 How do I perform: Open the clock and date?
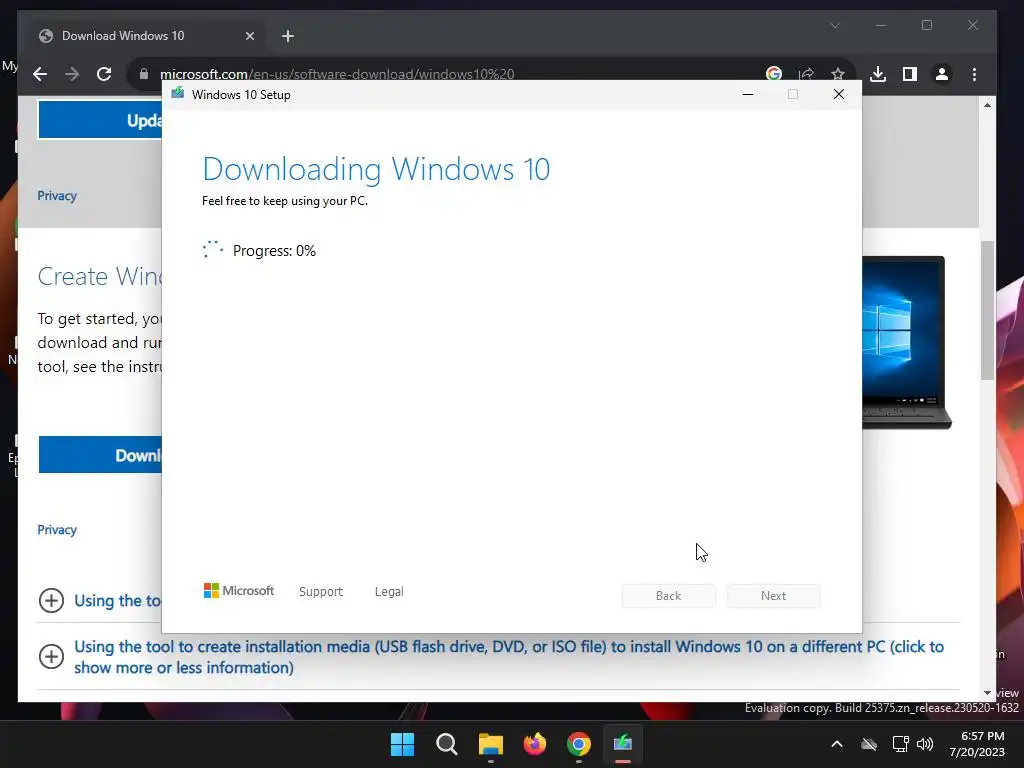[x=977, y=744]
